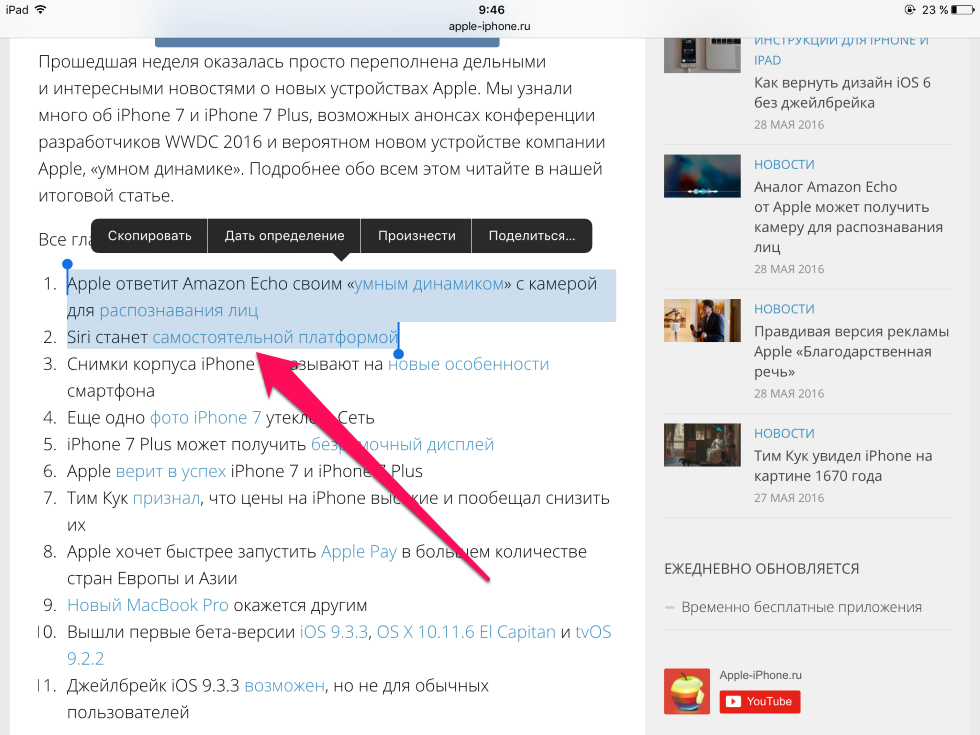Viewport: 980px width, 735px height.
Task: Open Тим Кук увидел iPhone article
Action: tap(842, 466)
